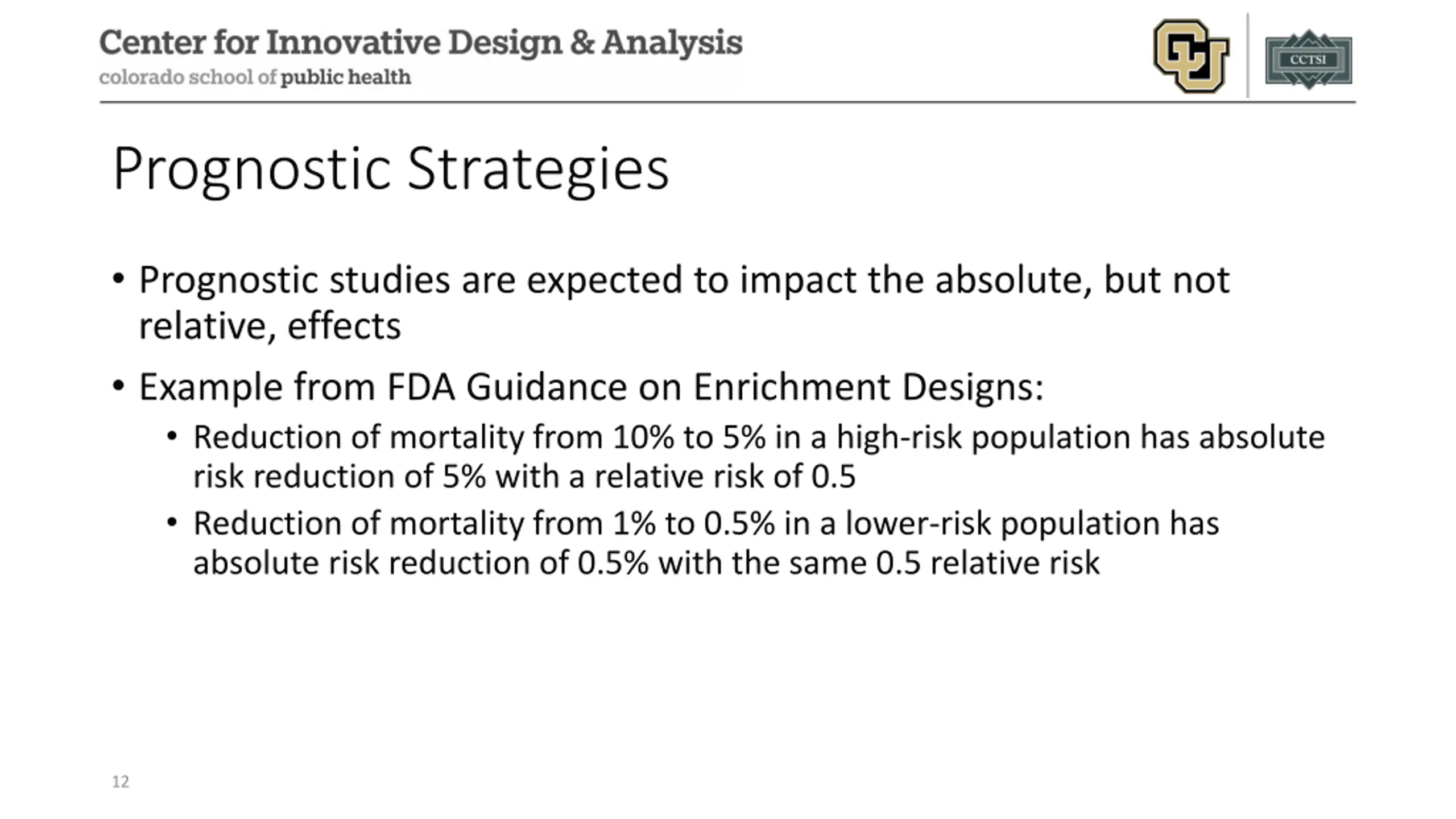The image size is (1456, 819).
Task: Click the phrase "relative risk of 0.5"
Action: (x=725, y=476)
